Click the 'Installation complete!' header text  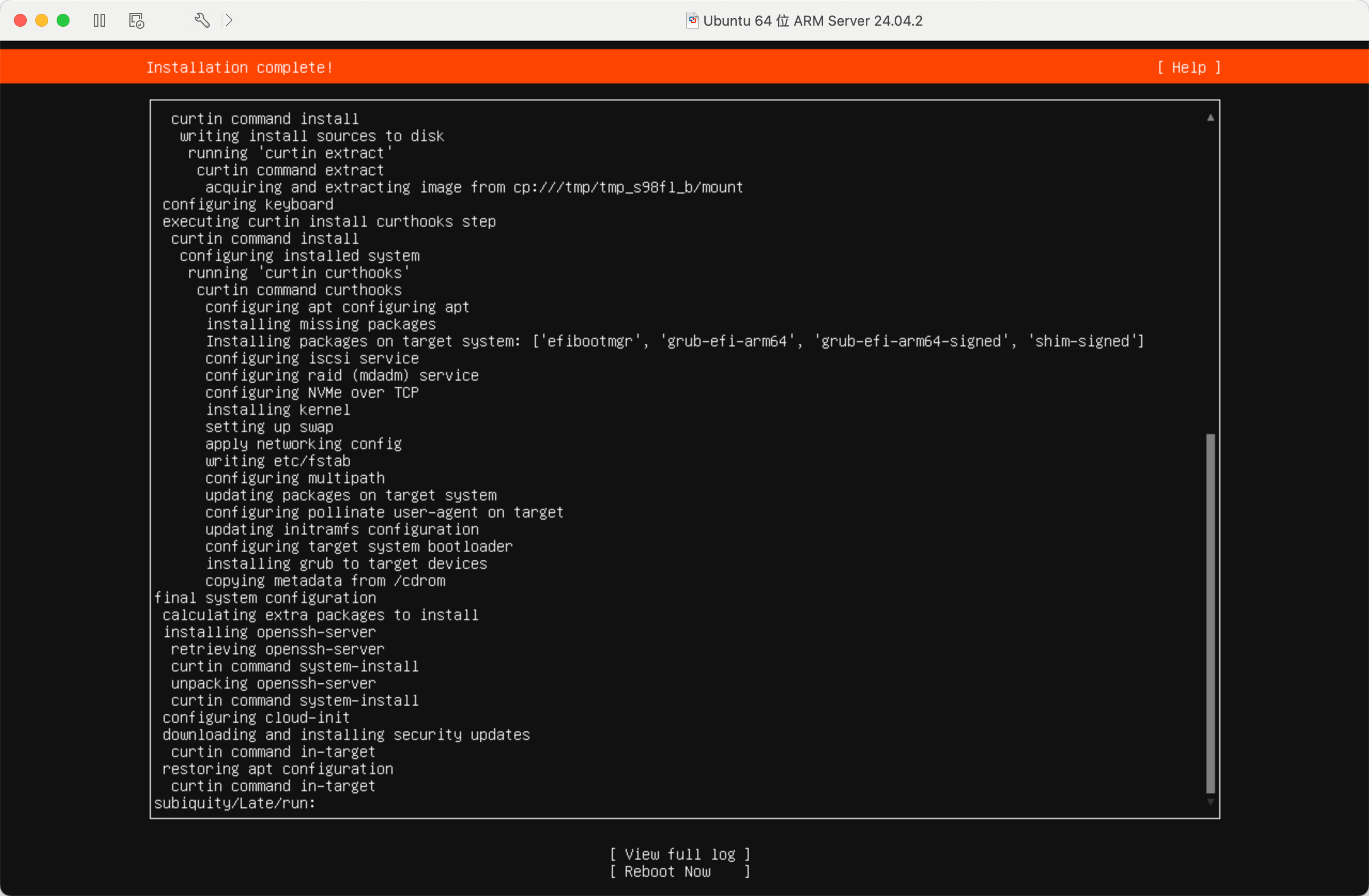239,68
